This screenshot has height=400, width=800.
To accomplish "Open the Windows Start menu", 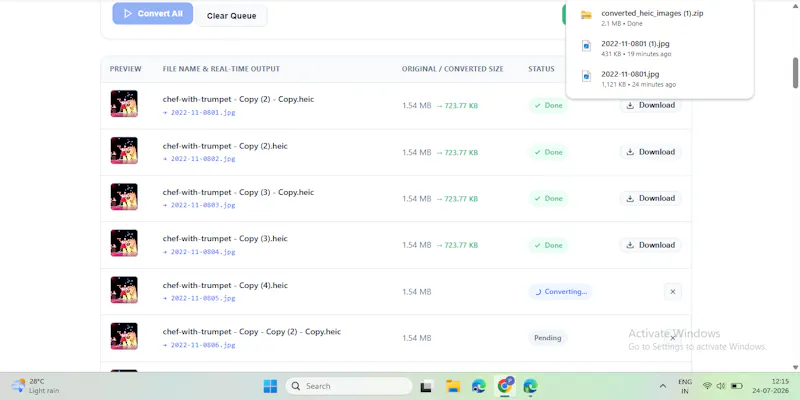I will click(x=270, y=386).
